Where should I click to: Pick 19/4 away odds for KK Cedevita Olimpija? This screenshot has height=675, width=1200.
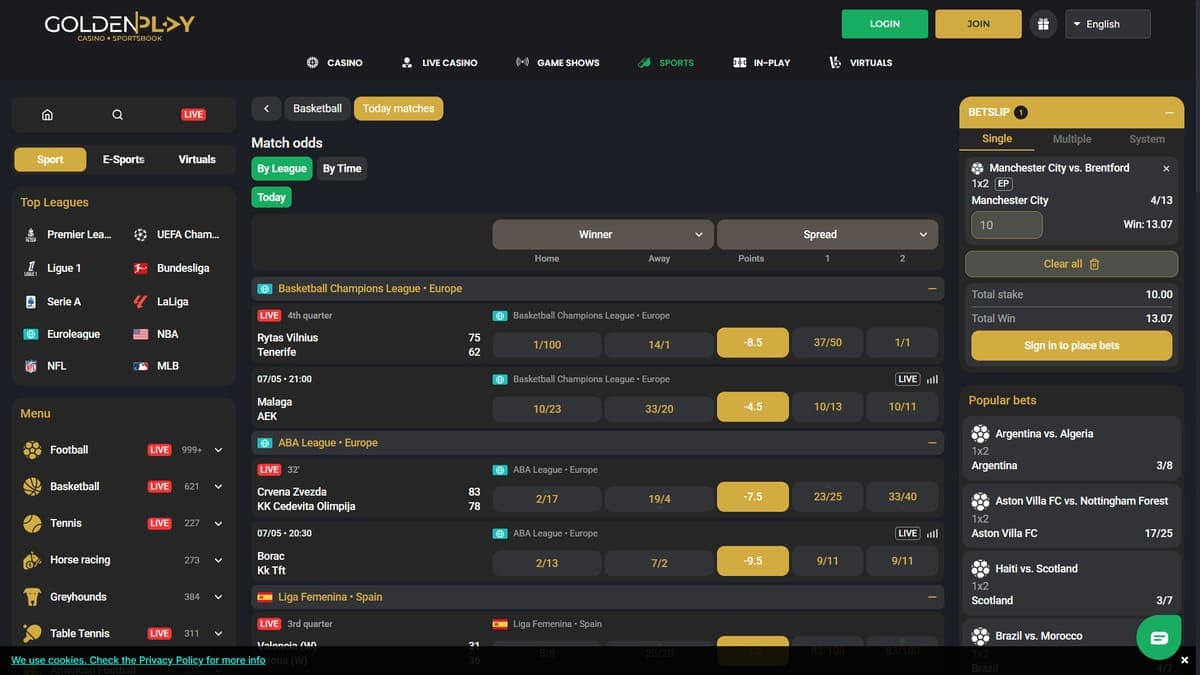(x=659, y=498)
